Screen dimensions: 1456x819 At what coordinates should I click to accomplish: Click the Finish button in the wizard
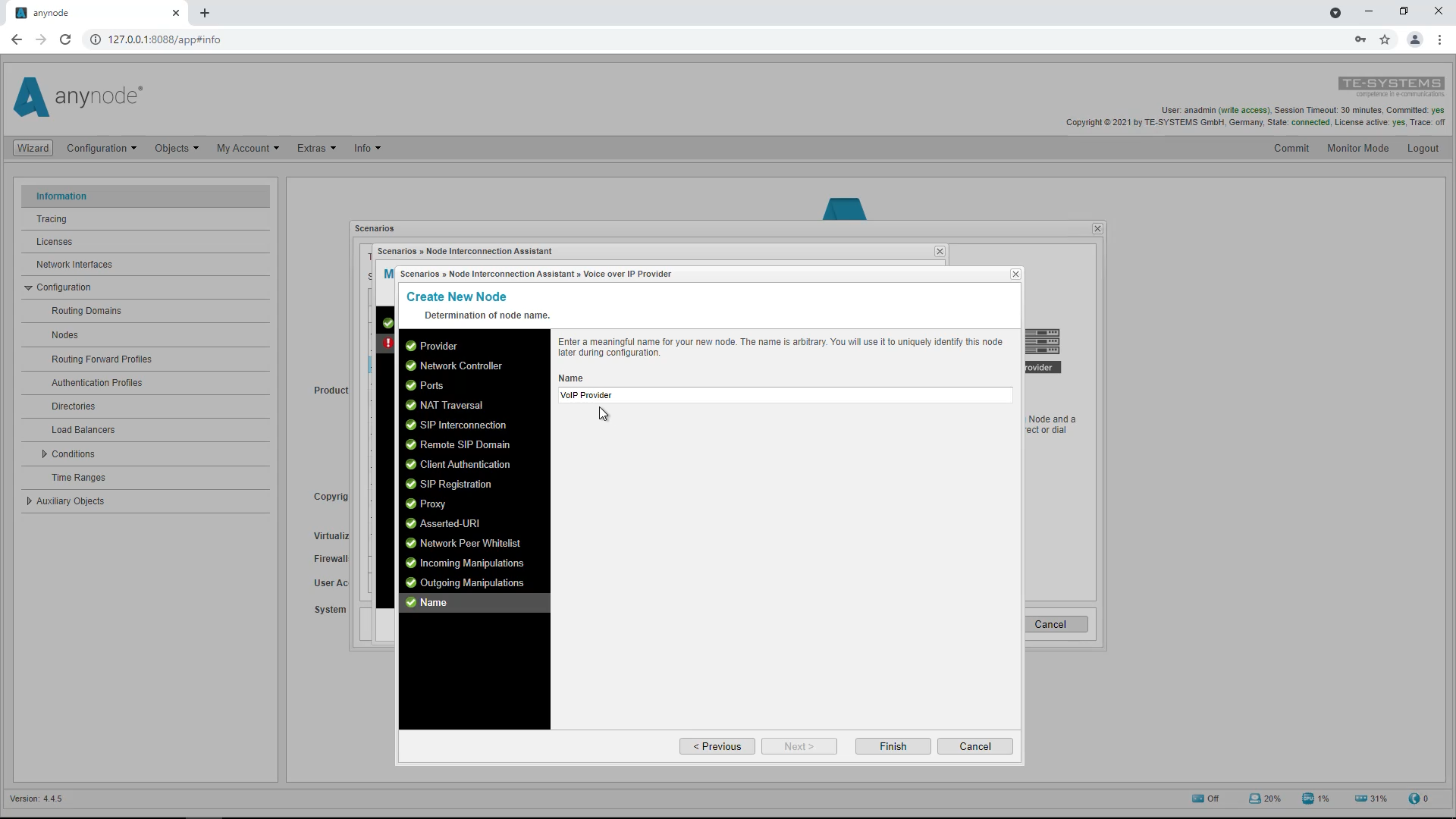tap(893, 746)
